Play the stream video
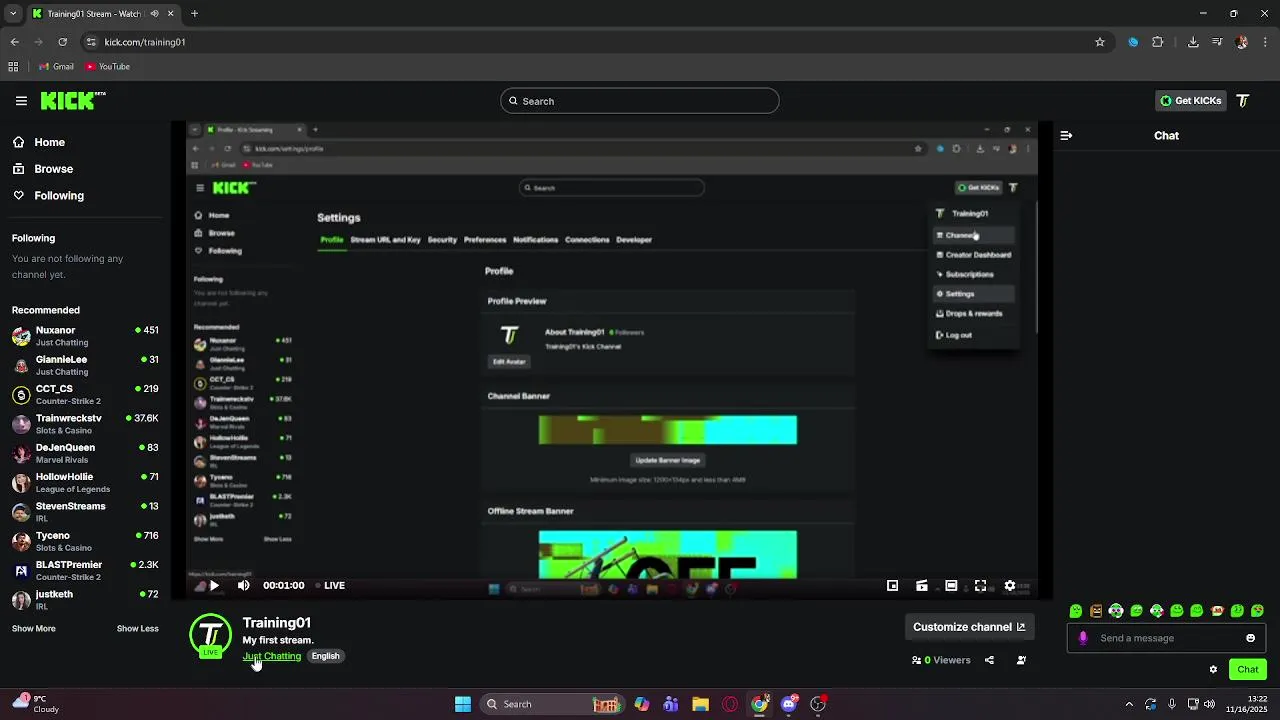This screenshot has width=1280, height=720. click(213, 586)
